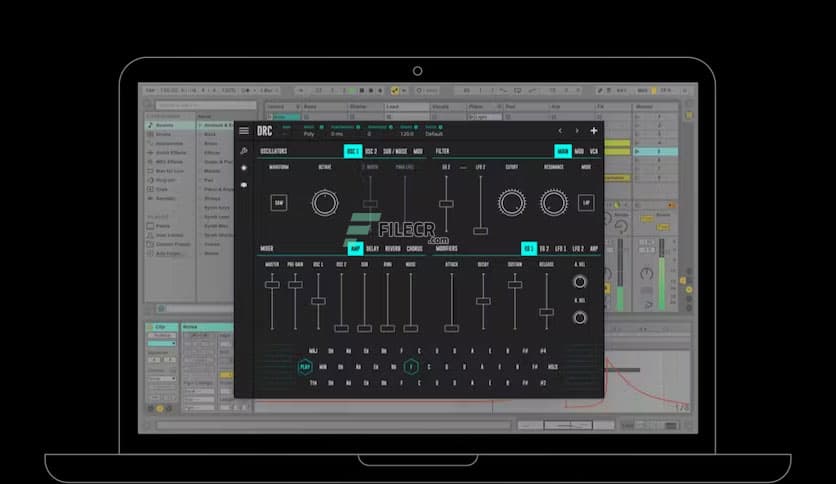The width and height of the screenshot is (836, 484).
Task: Click the SAW waveform selector button
Action: click(x=279, y=203)
